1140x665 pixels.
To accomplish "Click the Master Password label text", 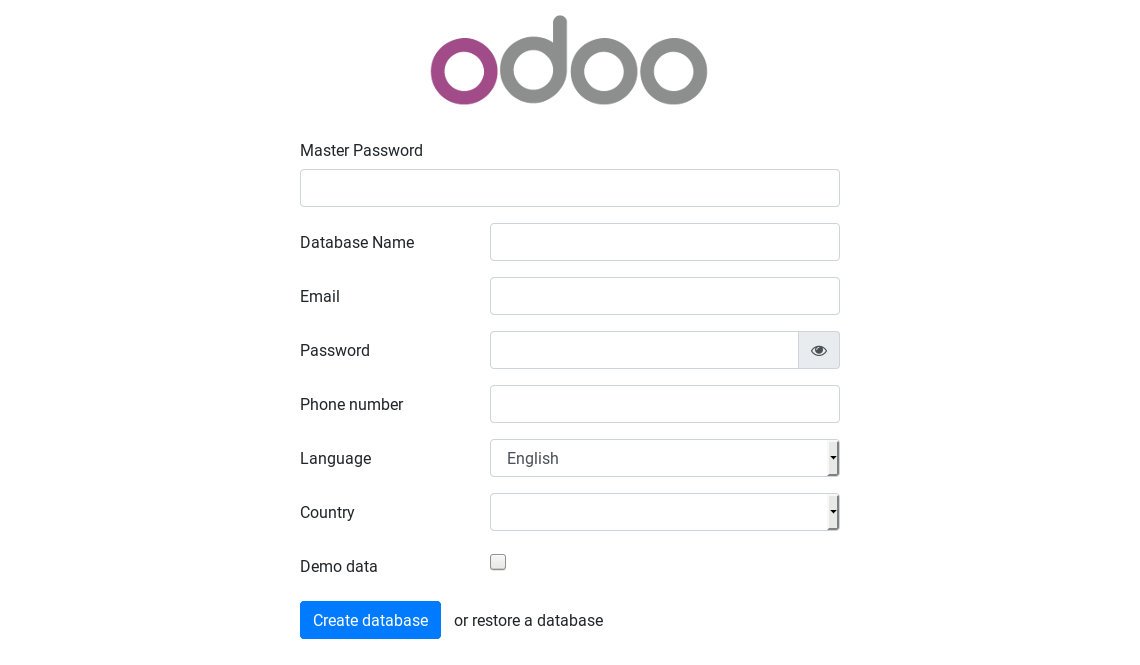I will pos(361,150).
